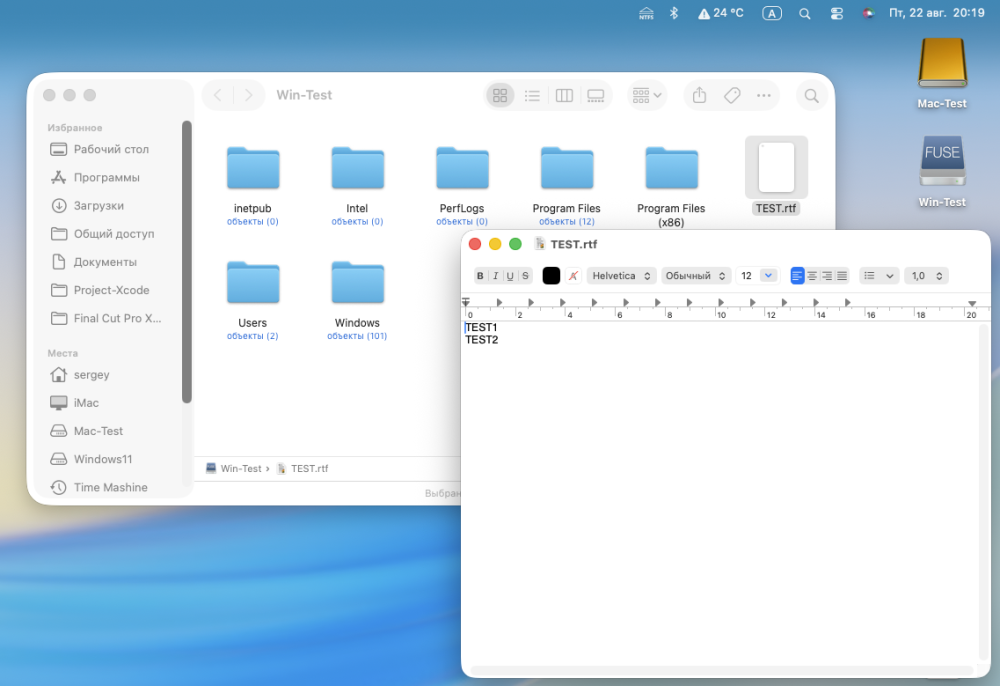The width and height of the screenshot is (1000, 686).
Task: Select the PerfLogs folder
Action: 462,168
